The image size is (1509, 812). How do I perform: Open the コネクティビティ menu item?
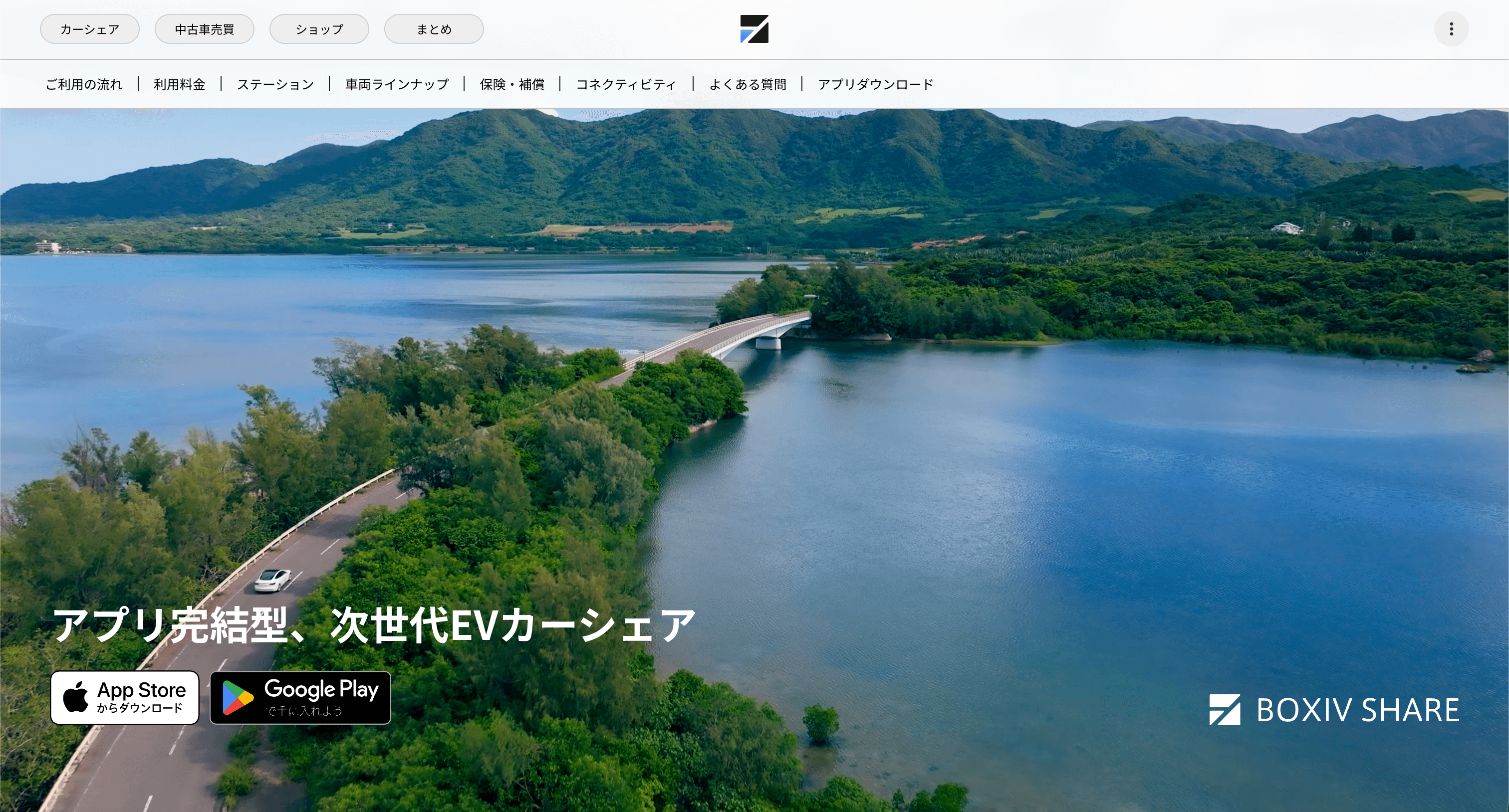[626, 84]
